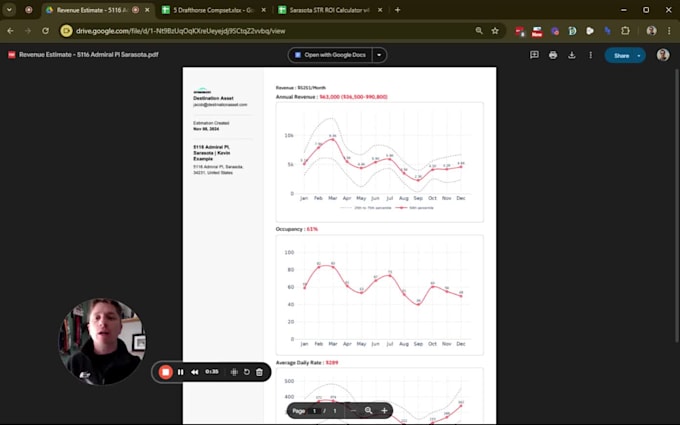Open a new browser tab
The height and width of the screenshot is (425, 680).
click(398, 10)
